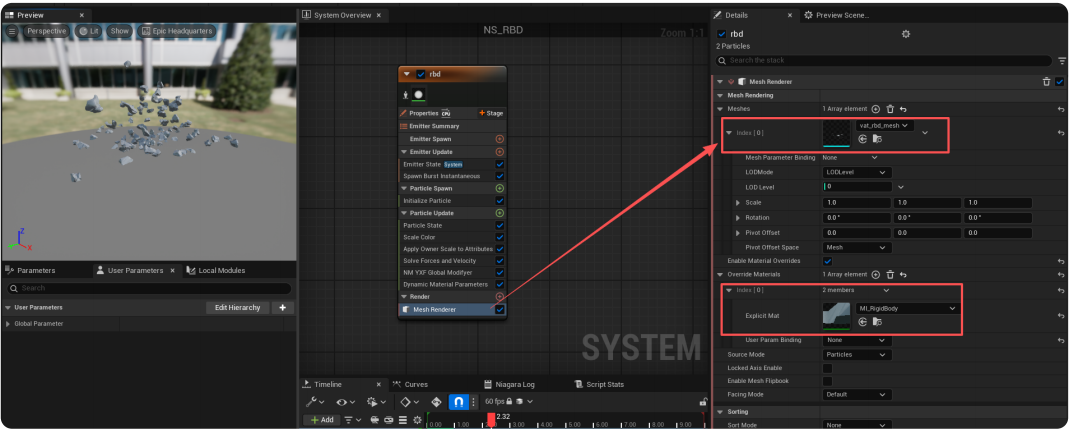
Task: Open the viewport hamburger menu
Action: pos(13,31)
